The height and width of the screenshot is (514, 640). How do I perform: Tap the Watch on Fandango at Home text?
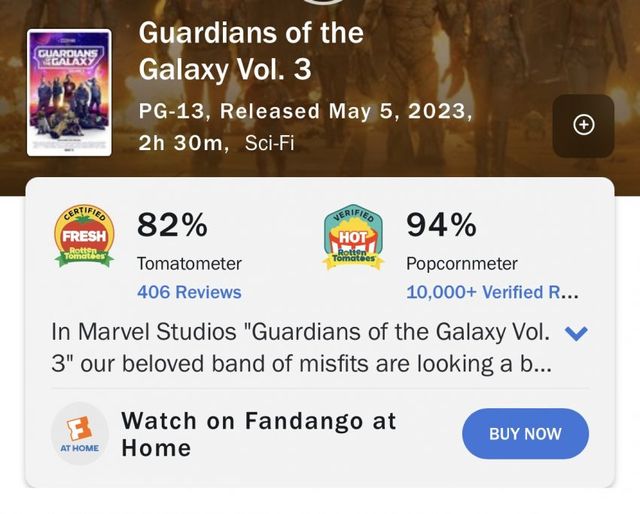tap(258, 434)
